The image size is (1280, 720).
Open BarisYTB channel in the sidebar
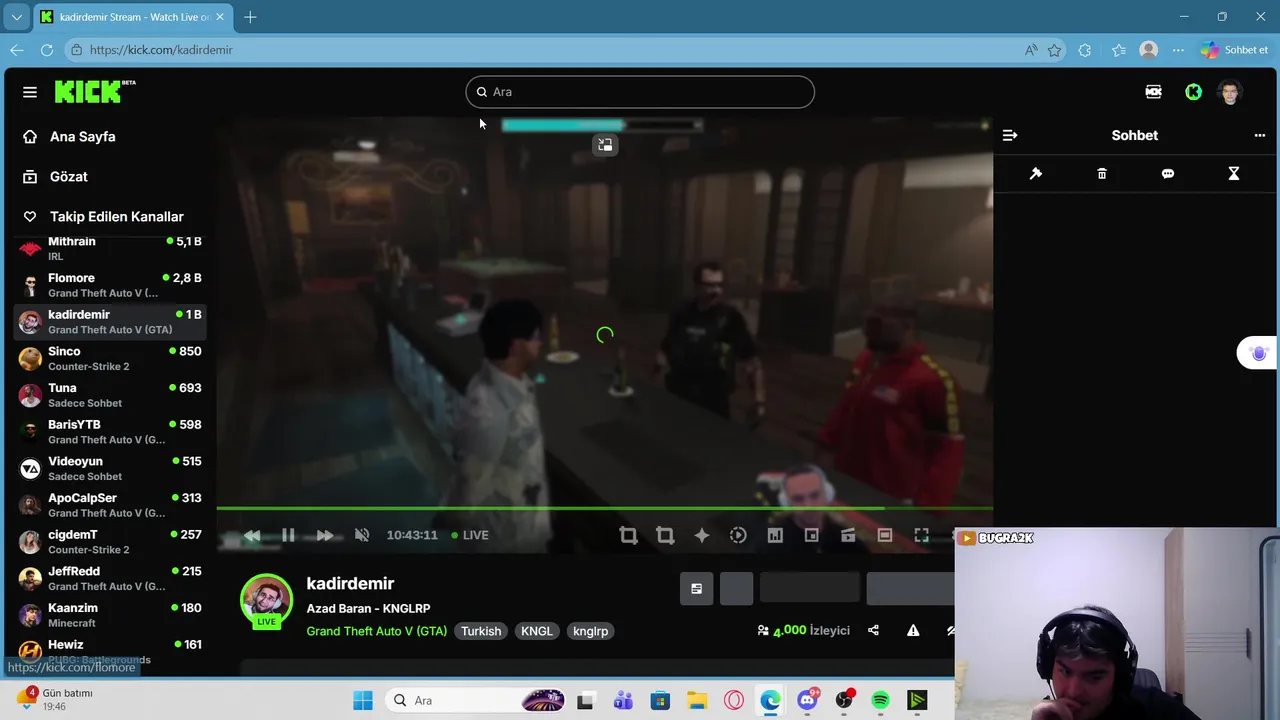coord(110,431)
